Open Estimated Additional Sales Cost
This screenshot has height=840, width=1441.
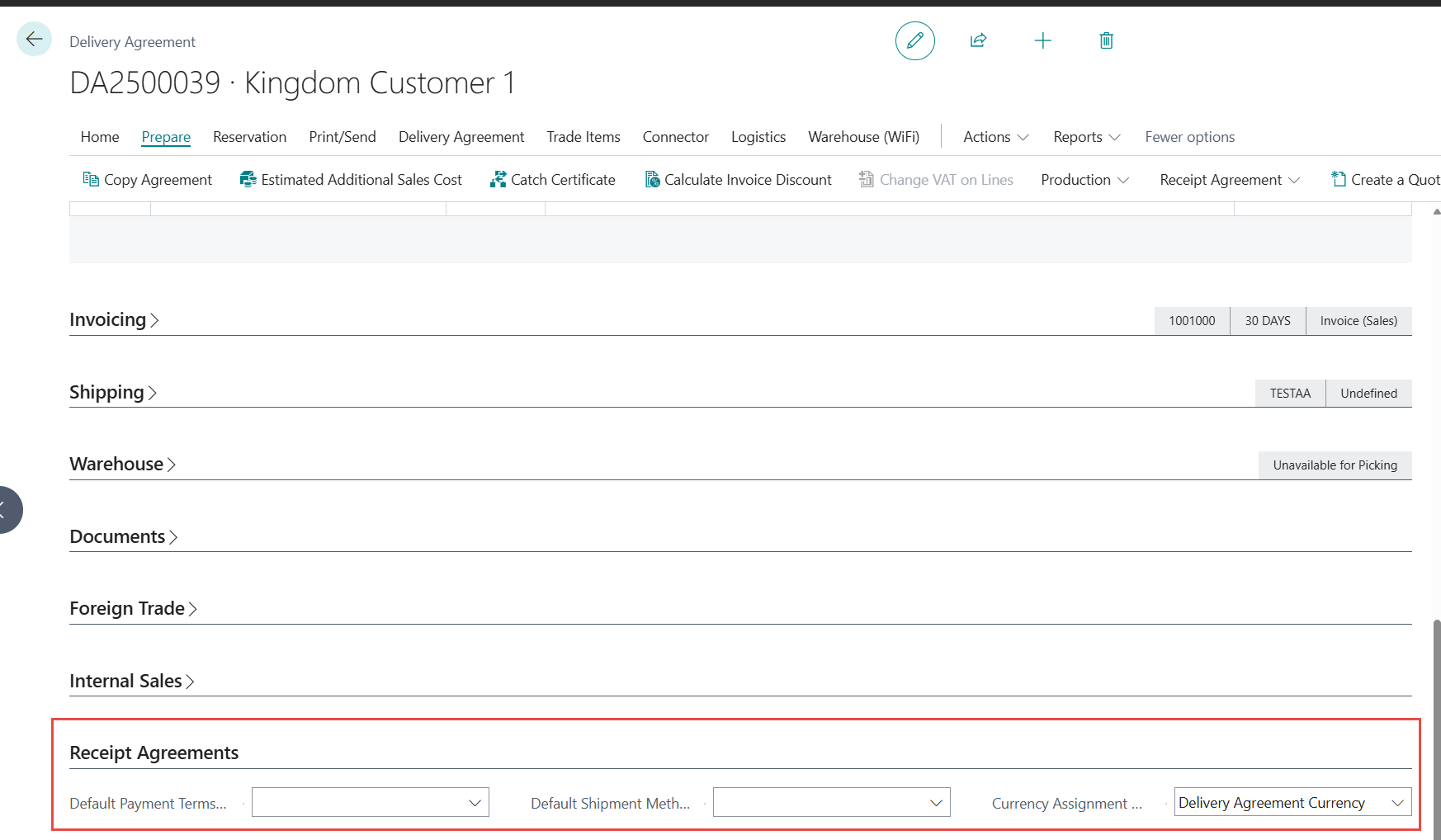tap(351, 180)
